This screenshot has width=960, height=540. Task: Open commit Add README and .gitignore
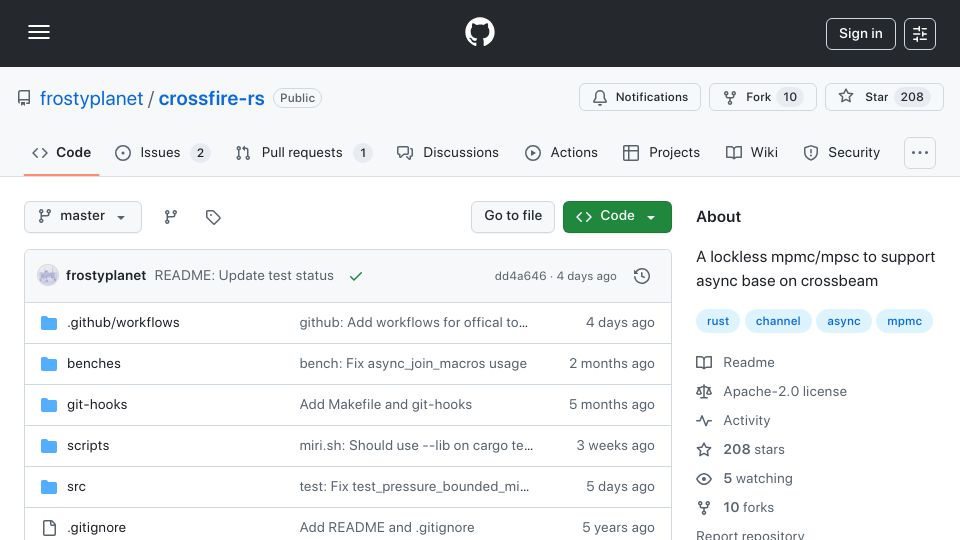point(387,528)
